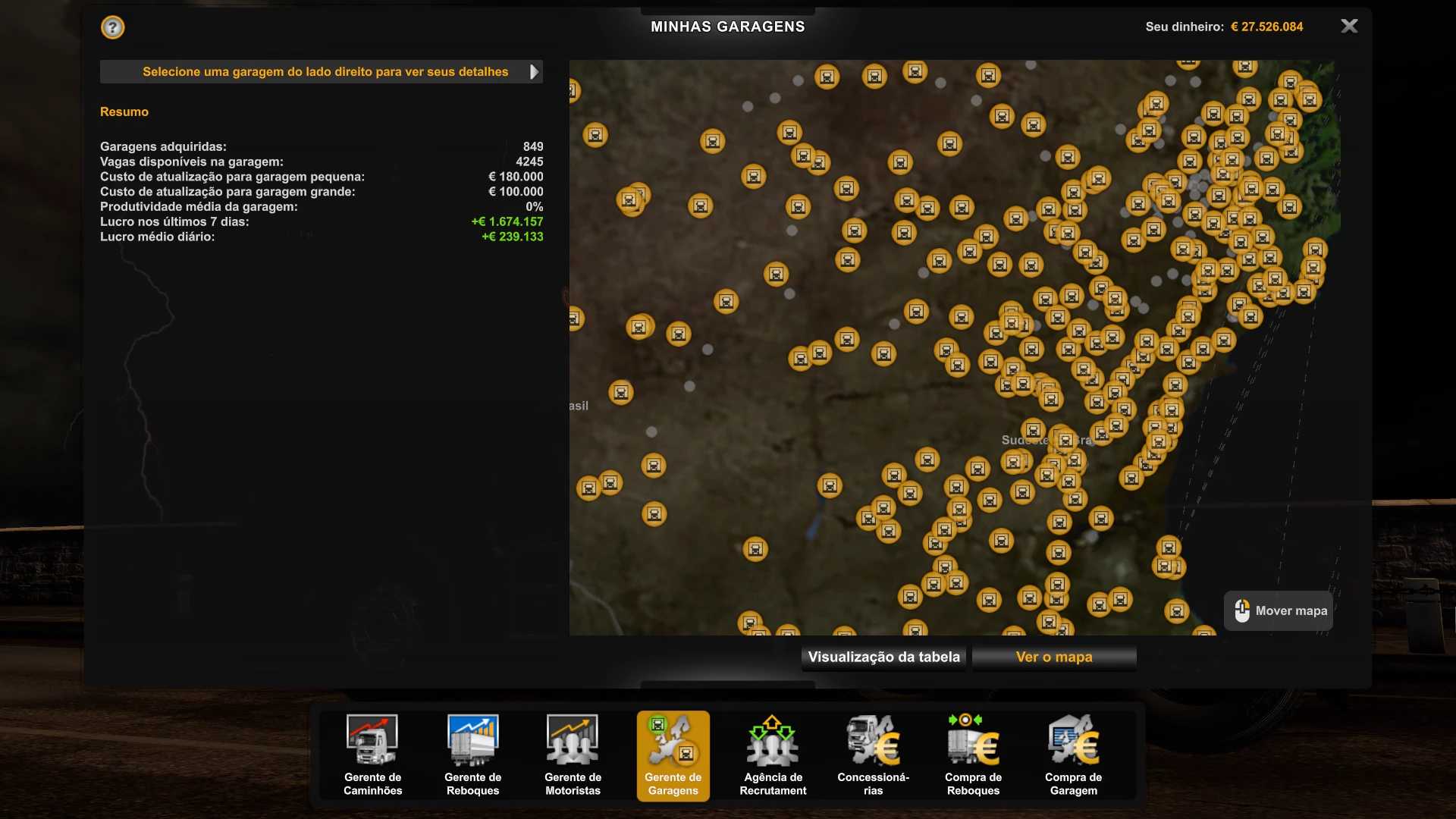Close the Minhas Garagens window

[x=1349, y=27]
